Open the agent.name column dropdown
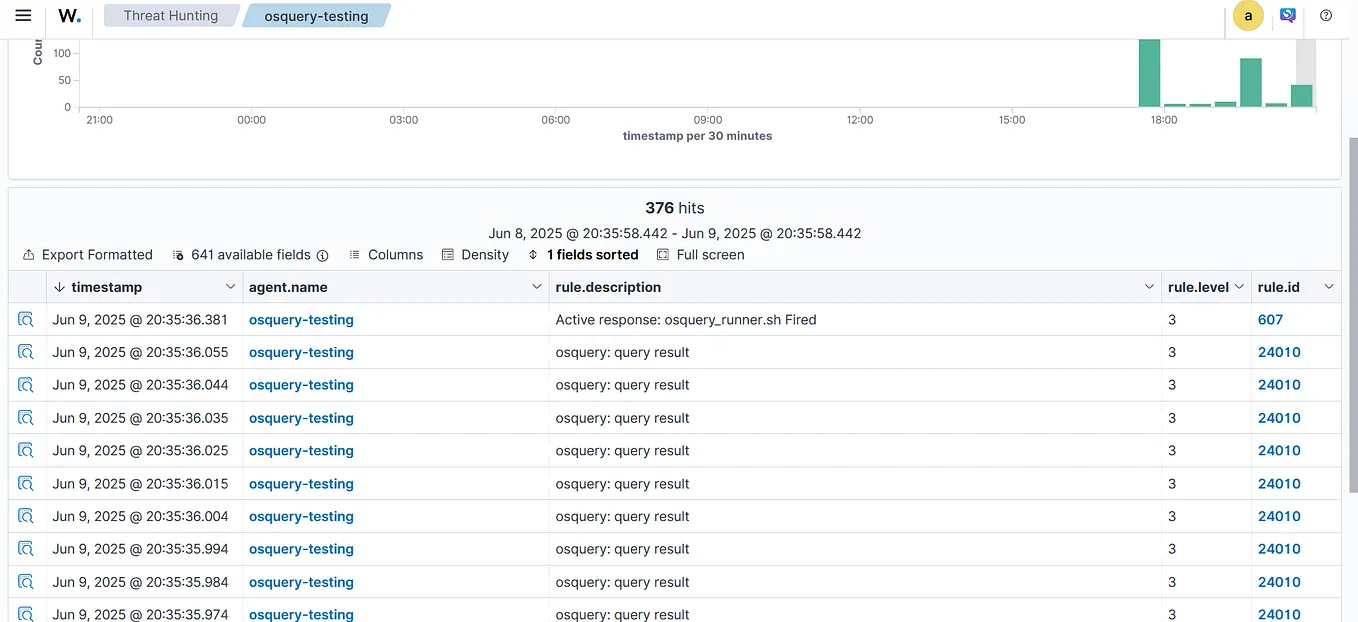The height and width of the screenshot is (622, 1358). pos(536,287)
